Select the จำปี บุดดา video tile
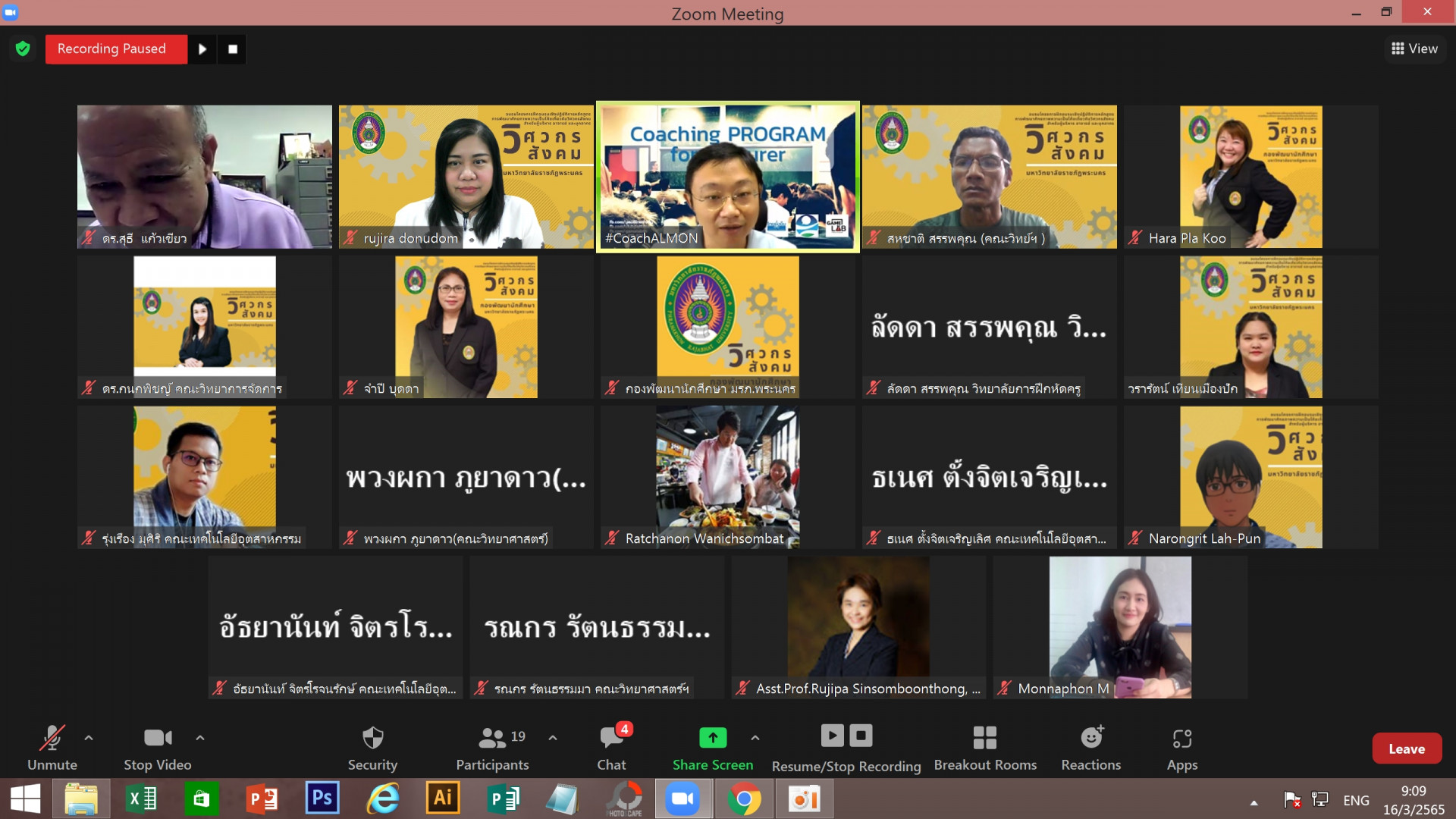This screenshot has height=819, width=1456. click(466, 327)
